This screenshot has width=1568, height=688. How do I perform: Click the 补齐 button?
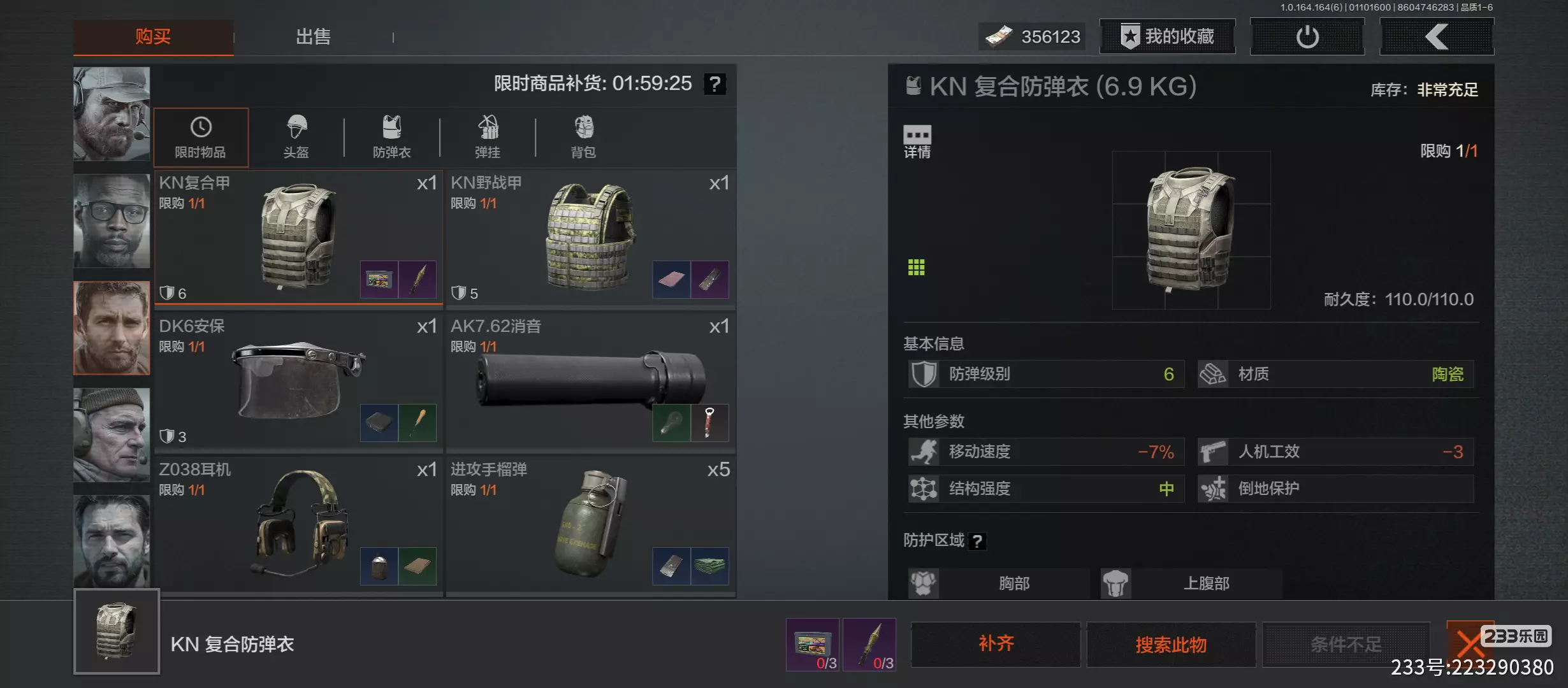pyautogui.click(x=996, y=644)
